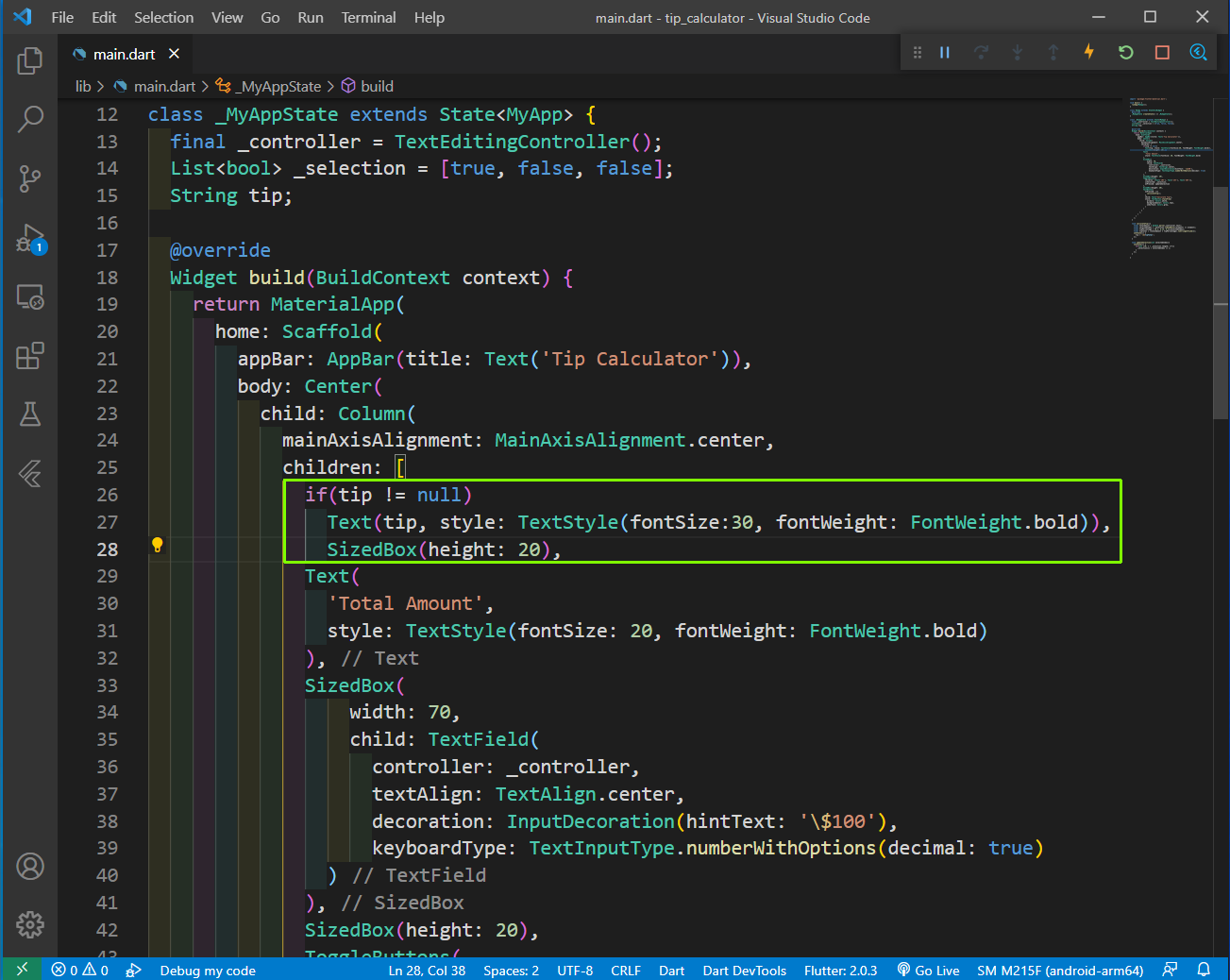Select encoding via UTF-8 indicator
1230x980 pixels.
tap(575, 971)
